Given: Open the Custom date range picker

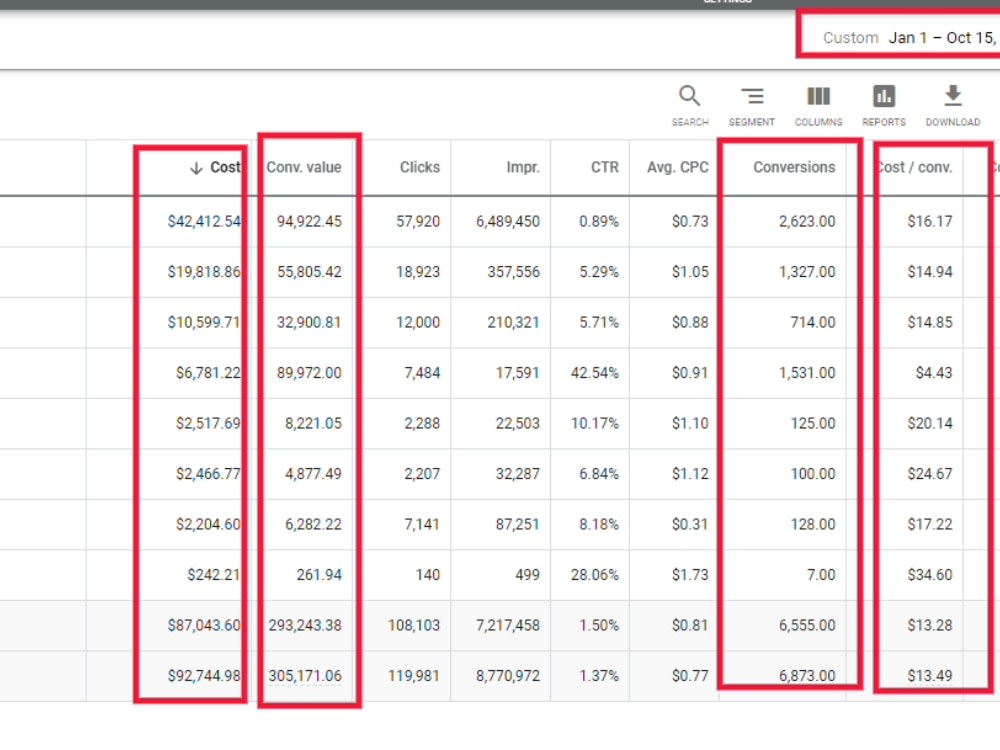Looking at the screenshot, I should [x=908, y=38].
